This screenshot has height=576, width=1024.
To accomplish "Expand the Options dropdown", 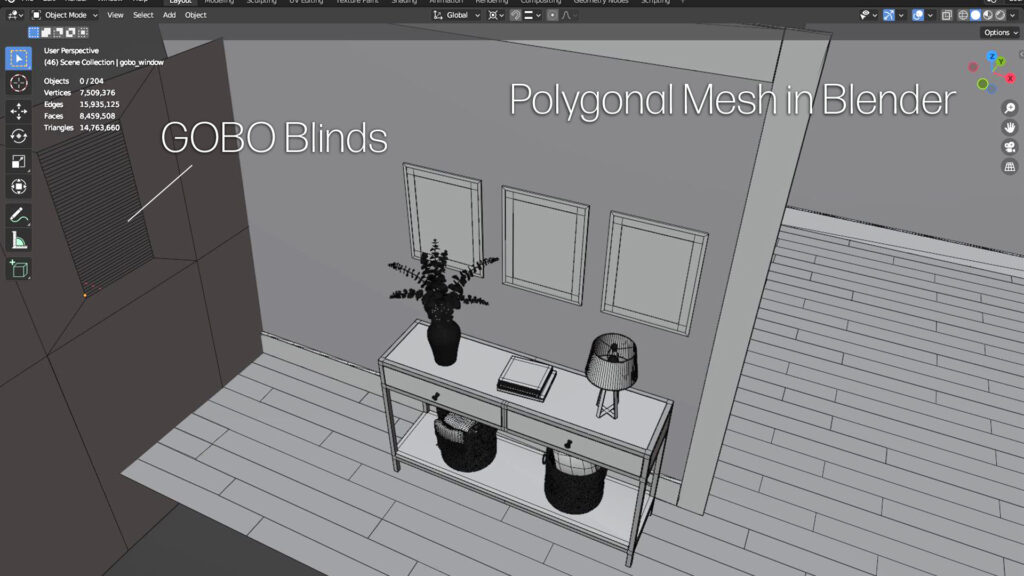I will [1000, 33].
